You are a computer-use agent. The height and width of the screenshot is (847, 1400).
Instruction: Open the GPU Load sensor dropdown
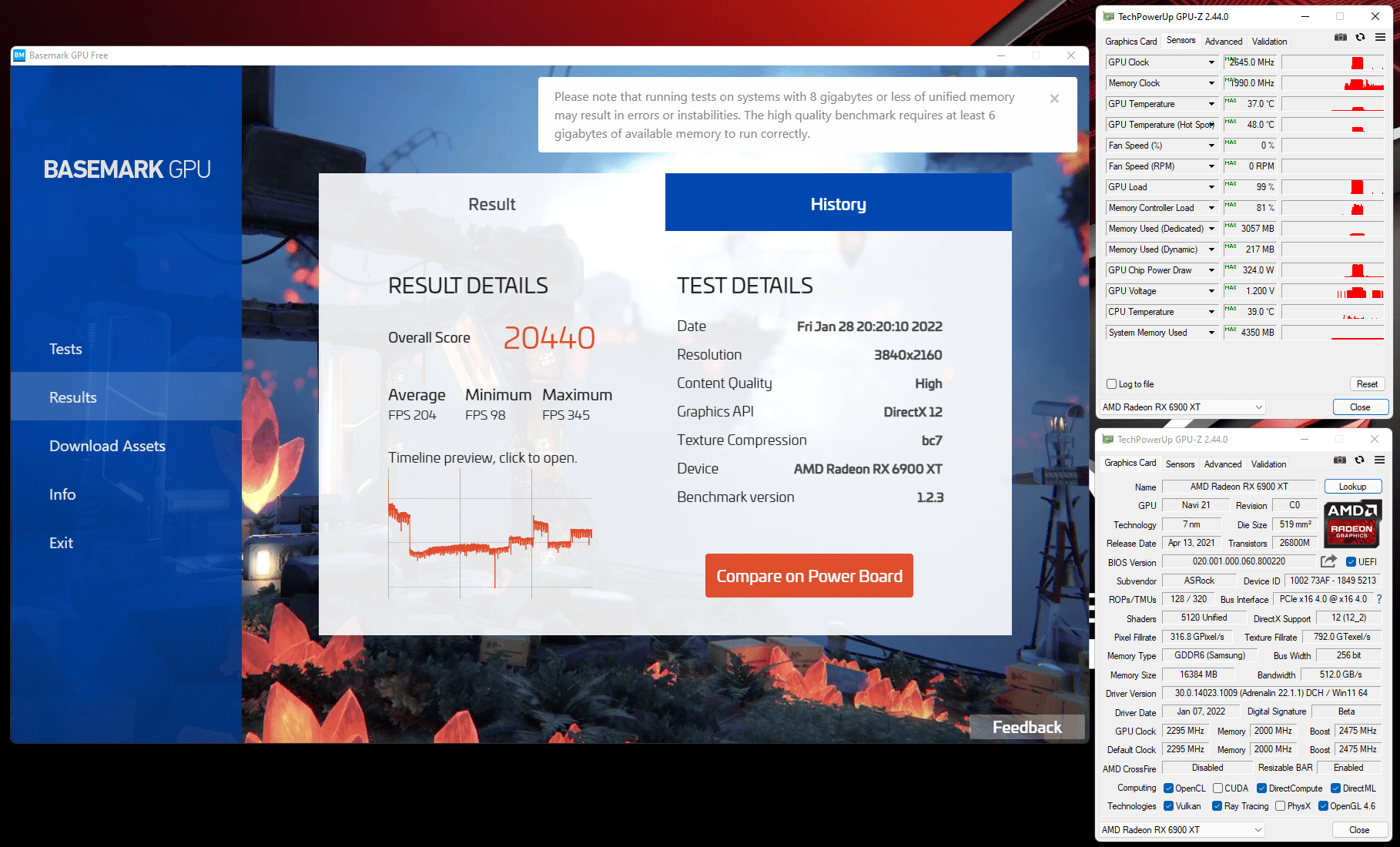pos(1211,187)
